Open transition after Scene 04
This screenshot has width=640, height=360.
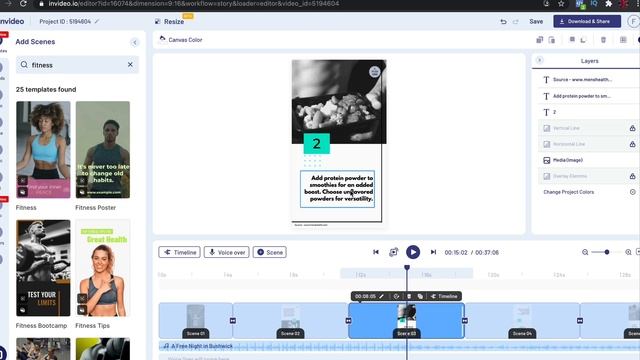click(580, 321)
